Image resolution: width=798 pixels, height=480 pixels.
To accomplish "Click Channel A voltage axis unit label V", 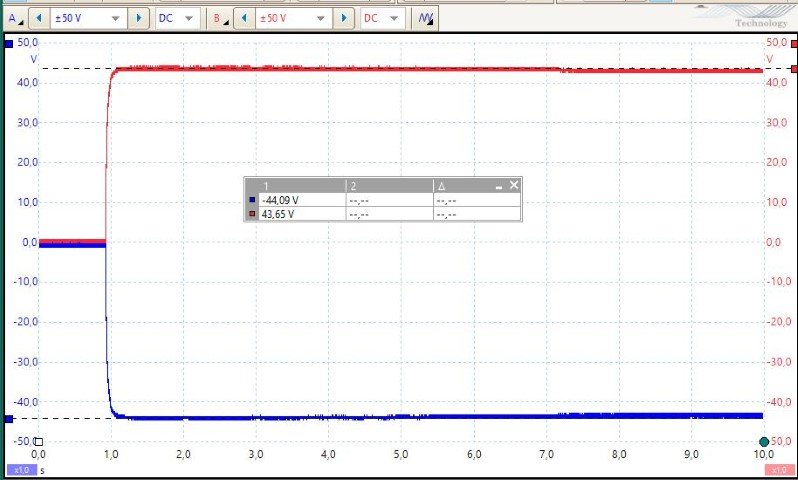I will tap(34, 59).
